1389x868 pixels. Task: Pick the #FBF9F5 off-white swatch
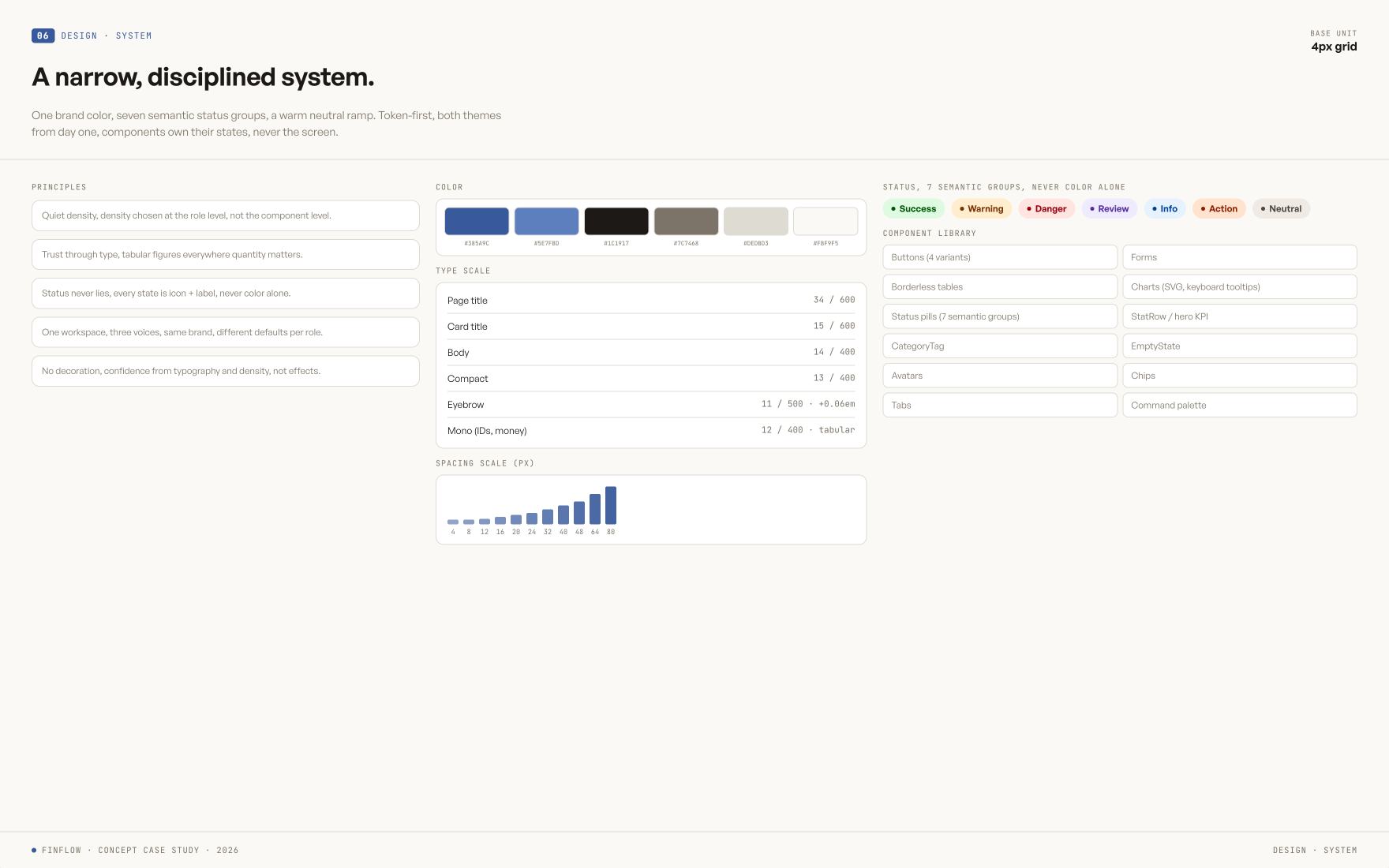(x=826, y=221)
